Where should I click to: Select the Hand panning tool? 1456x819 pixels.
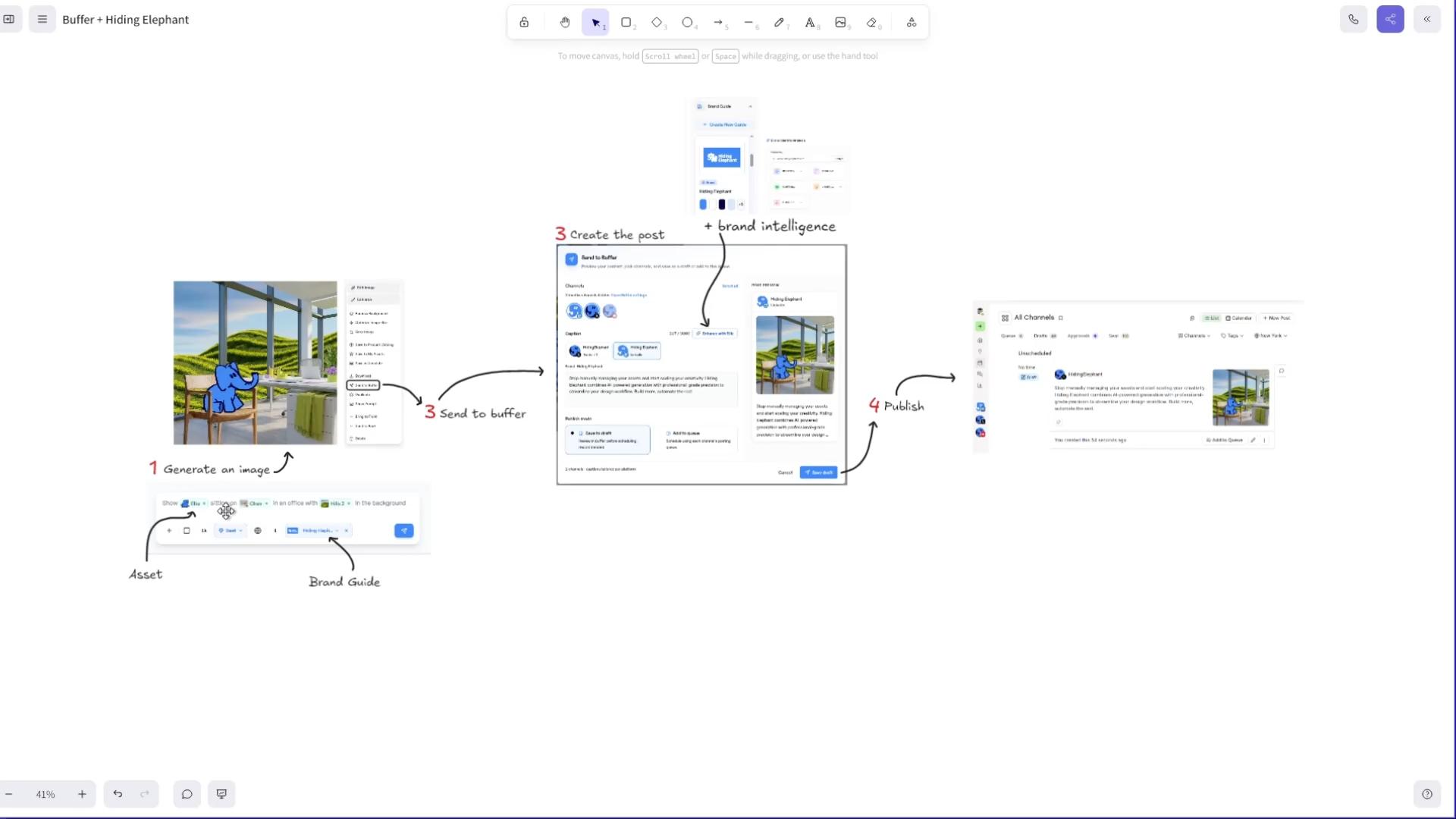(565, 23)
